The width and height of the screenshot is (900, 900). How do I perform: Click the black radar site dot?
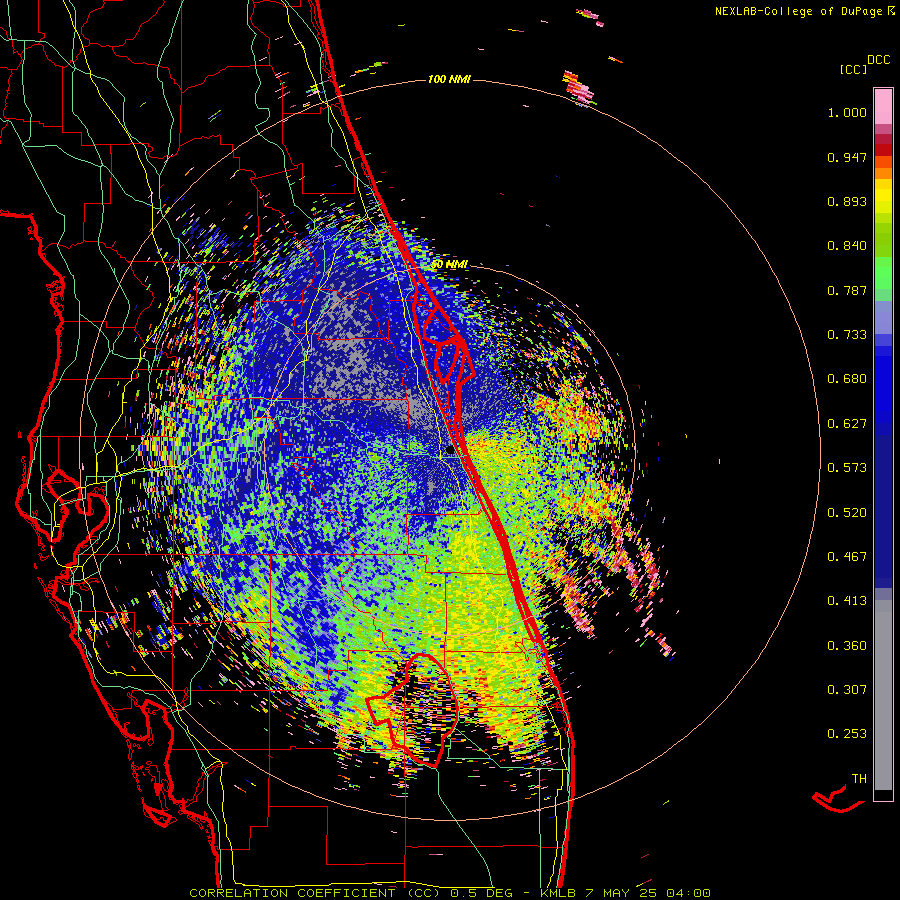[450, 450]
